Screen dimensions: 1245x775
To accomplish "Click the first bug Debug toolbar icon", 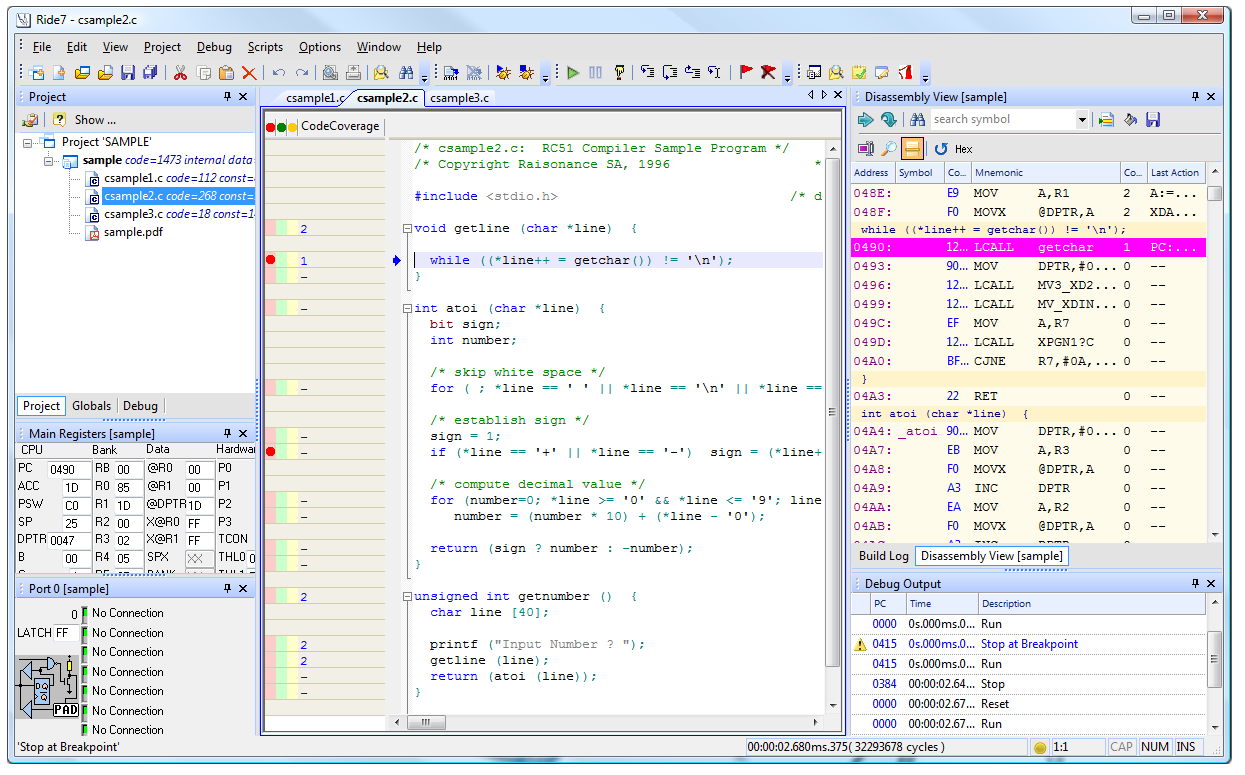I will point(503,72).
